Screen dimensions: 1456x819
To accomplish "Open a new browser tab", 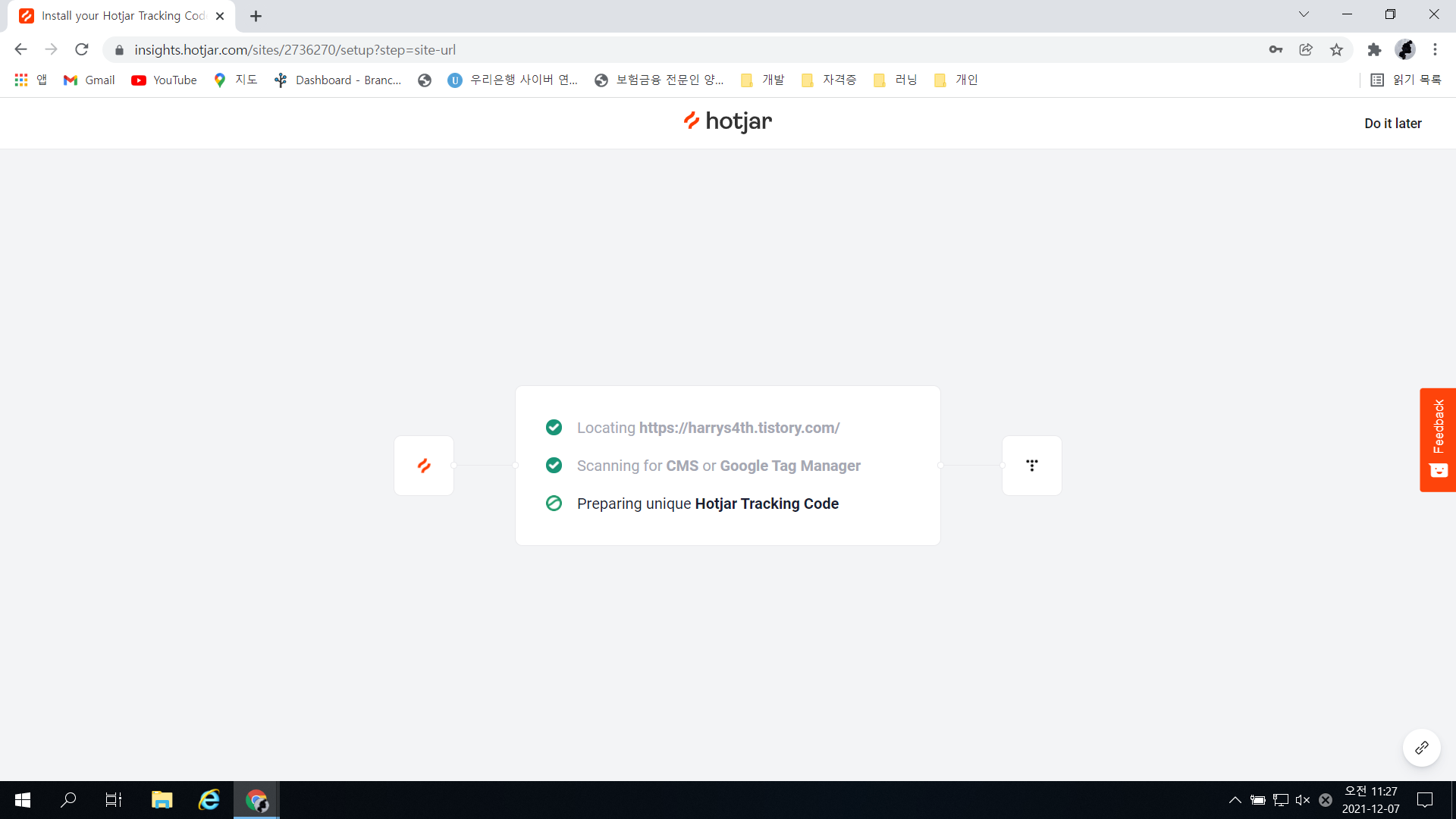I will click(x=256, y=16).
